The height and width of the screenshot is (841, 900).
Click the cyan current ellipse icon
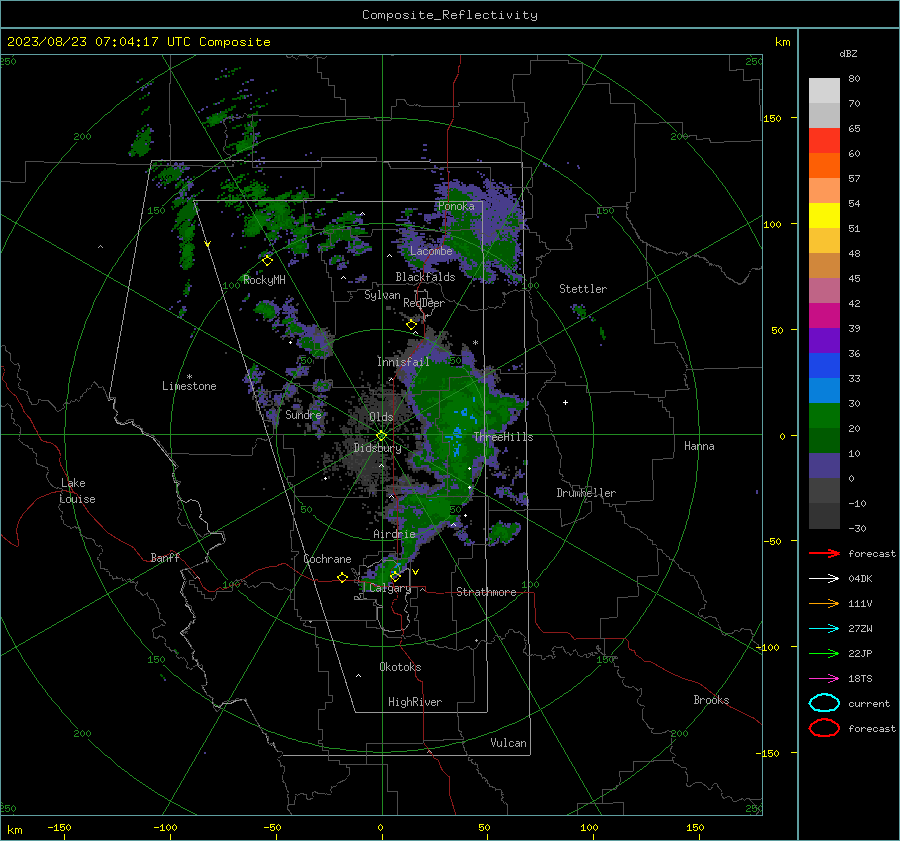pyautogui.click(x=824, y=703)
